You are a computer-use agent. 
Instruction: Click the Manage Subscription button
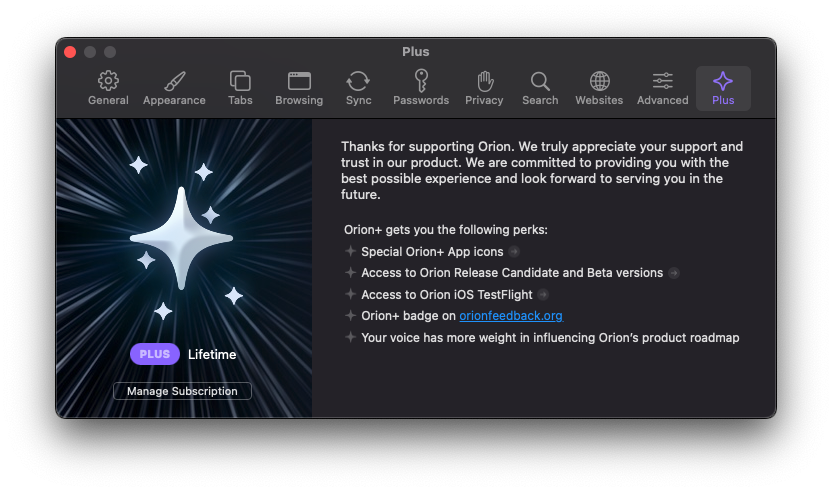coord(182,391)
